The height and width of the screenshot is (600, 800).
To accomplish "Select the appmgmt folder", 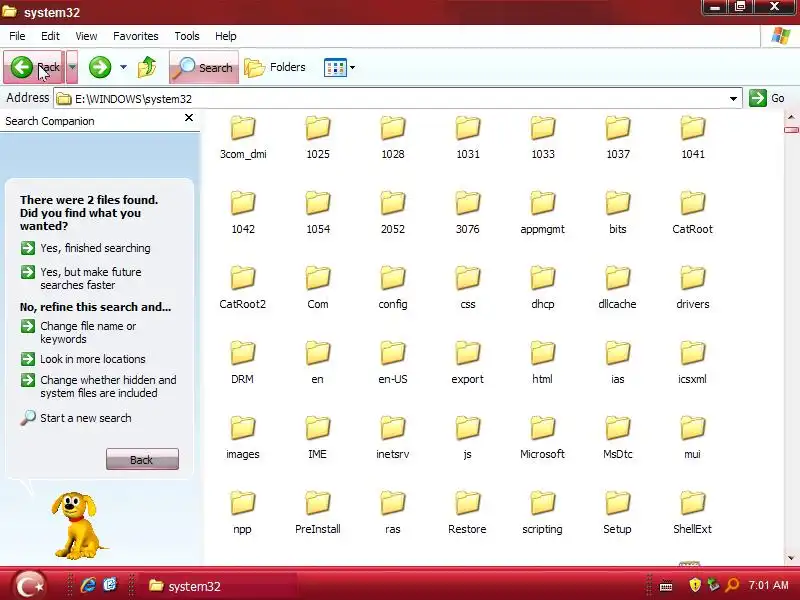I will 542,212.
